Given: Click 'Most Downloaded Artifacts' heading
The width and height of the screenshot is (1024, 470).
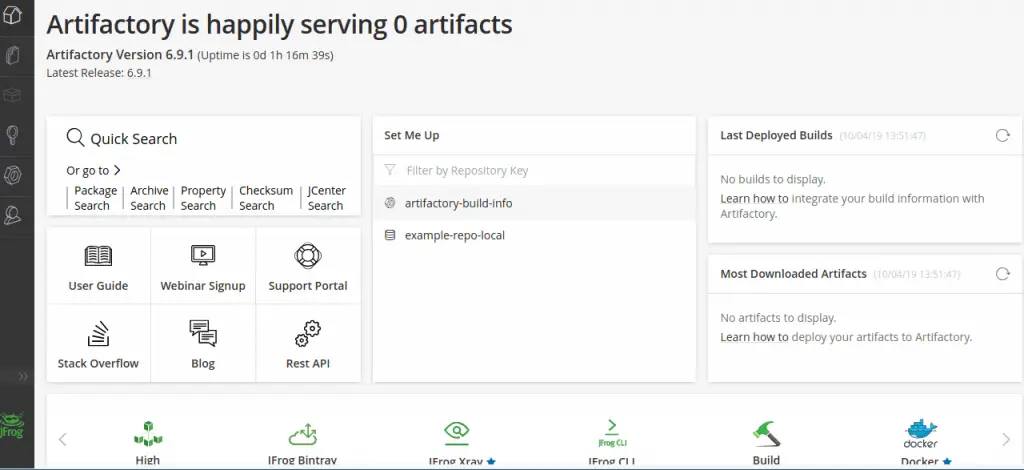Looking at the screenshot, I should (793, 274).
